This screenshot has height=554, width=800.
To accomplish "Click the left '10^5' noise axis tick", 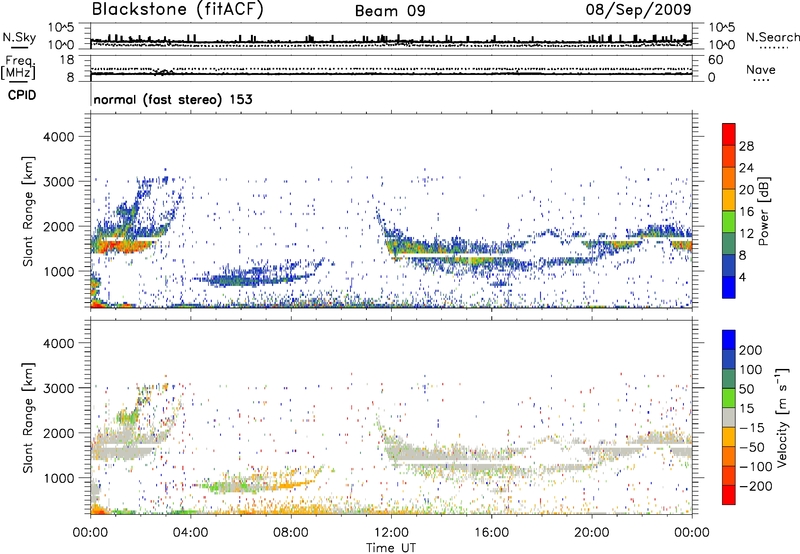I will (x=61, y=28).
